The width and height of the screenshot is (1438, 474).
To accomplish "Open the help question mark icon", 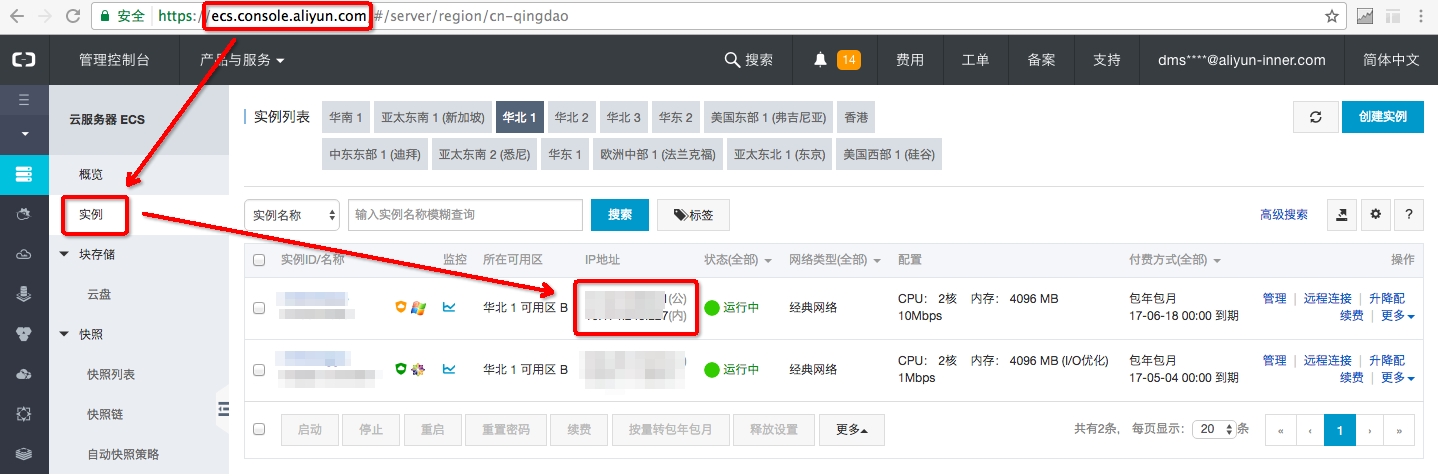I will (x=1409, y=214).
